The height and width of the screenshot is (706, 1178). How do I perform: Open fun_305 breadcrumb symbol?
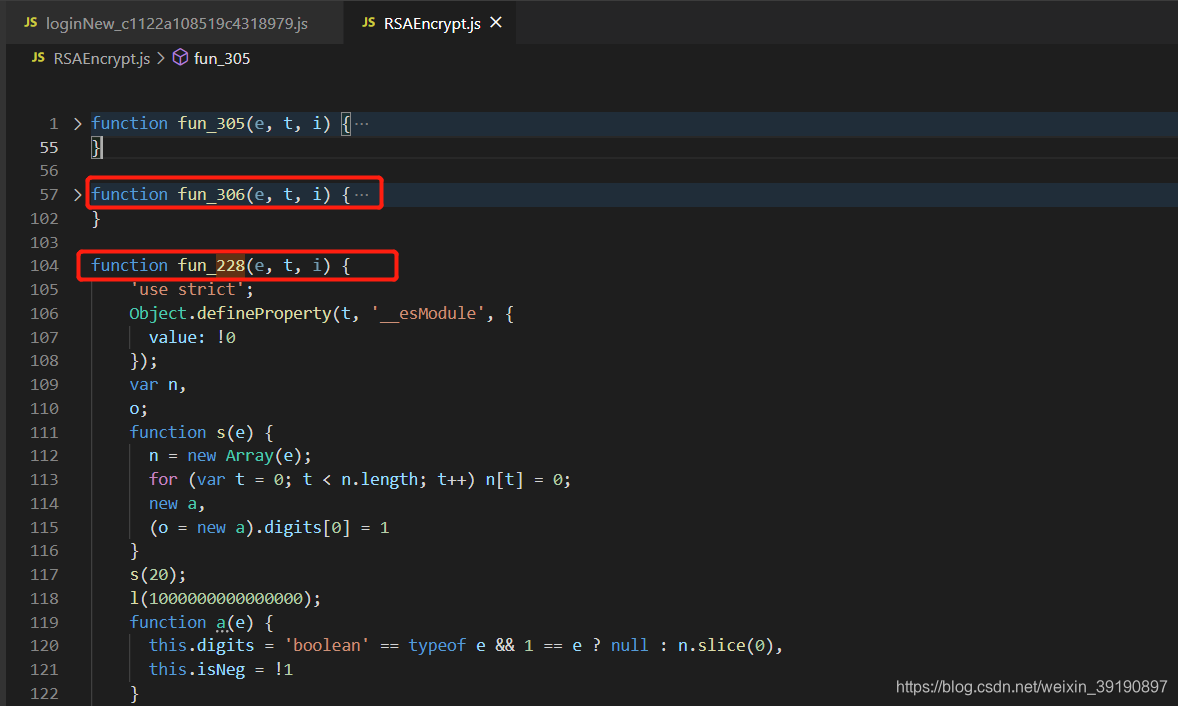(222, 59)
